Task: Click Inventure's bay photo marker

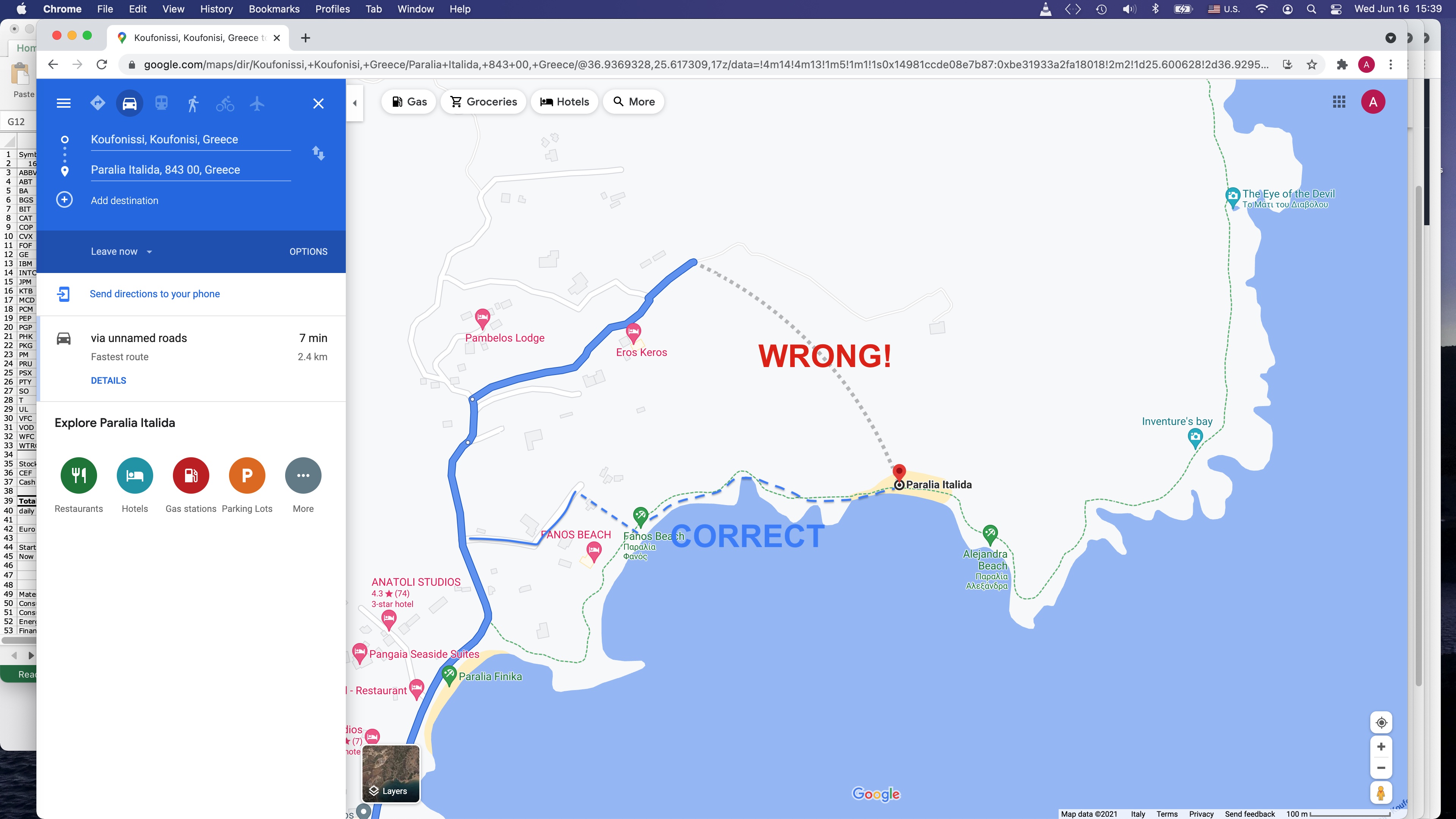Action: click(1195, 438)
